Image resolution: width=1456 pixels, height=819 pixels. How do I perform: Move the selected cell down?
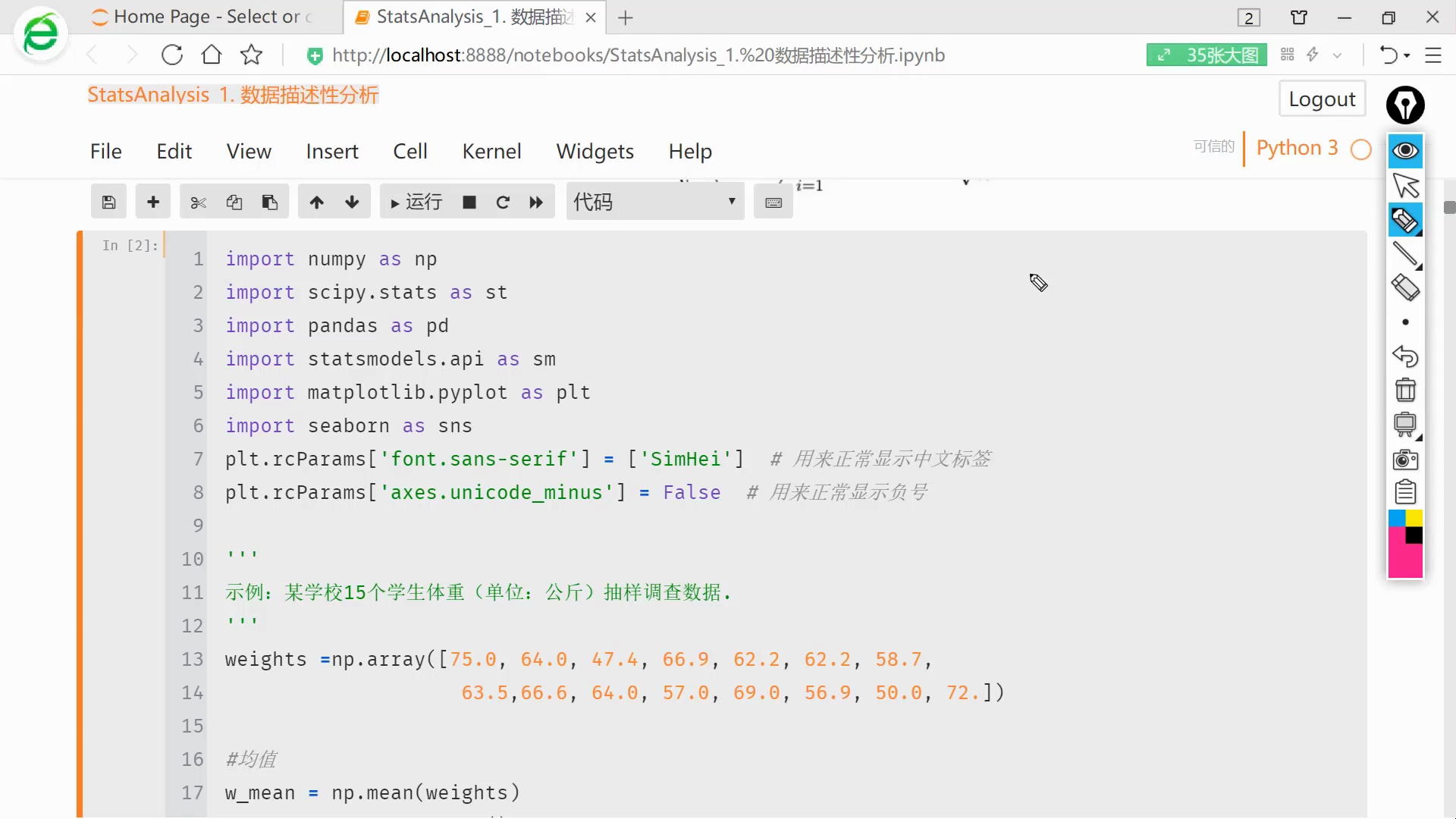352,202
